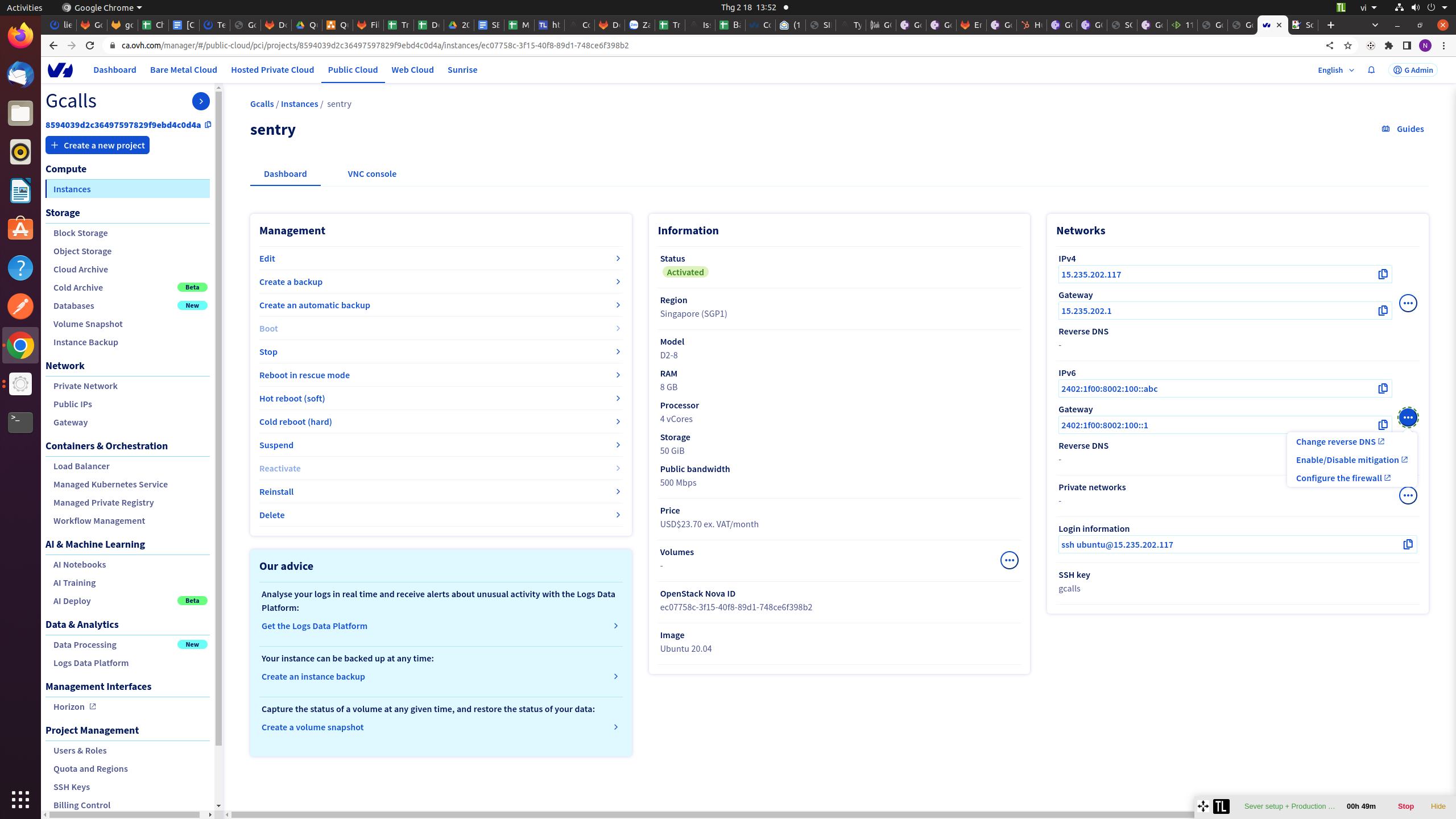
Task: Open Block Storage in sidebar
Action: [80, 233]
